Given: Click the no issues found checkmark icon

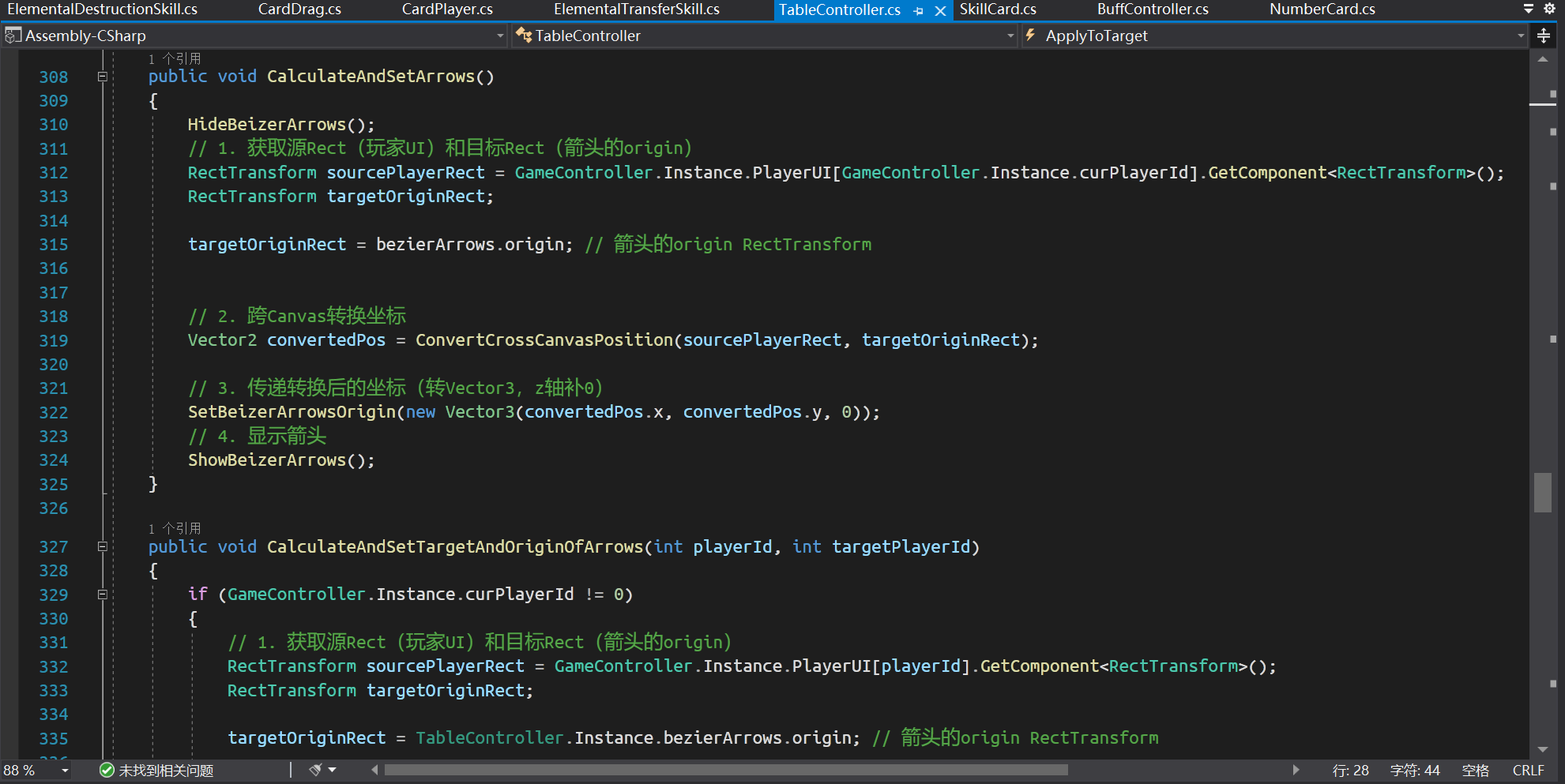Looking at the screenshot, I should pyautogui.click(x=107, y=770).
